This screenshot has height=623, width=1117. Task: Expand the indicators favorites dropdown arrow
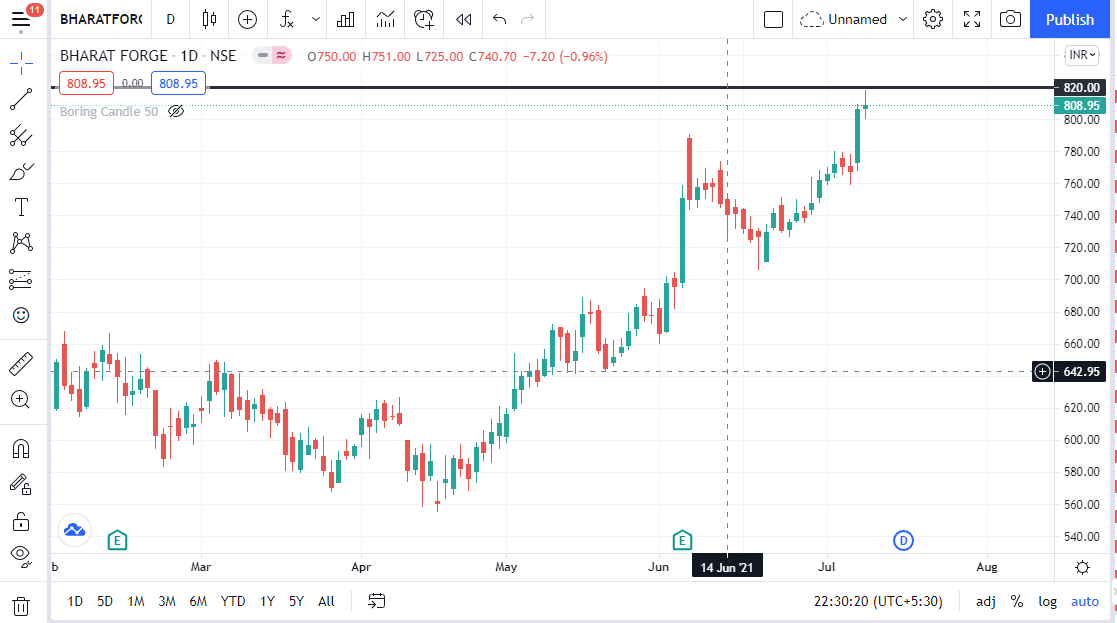pyautogui.click(x=316, y=19)
